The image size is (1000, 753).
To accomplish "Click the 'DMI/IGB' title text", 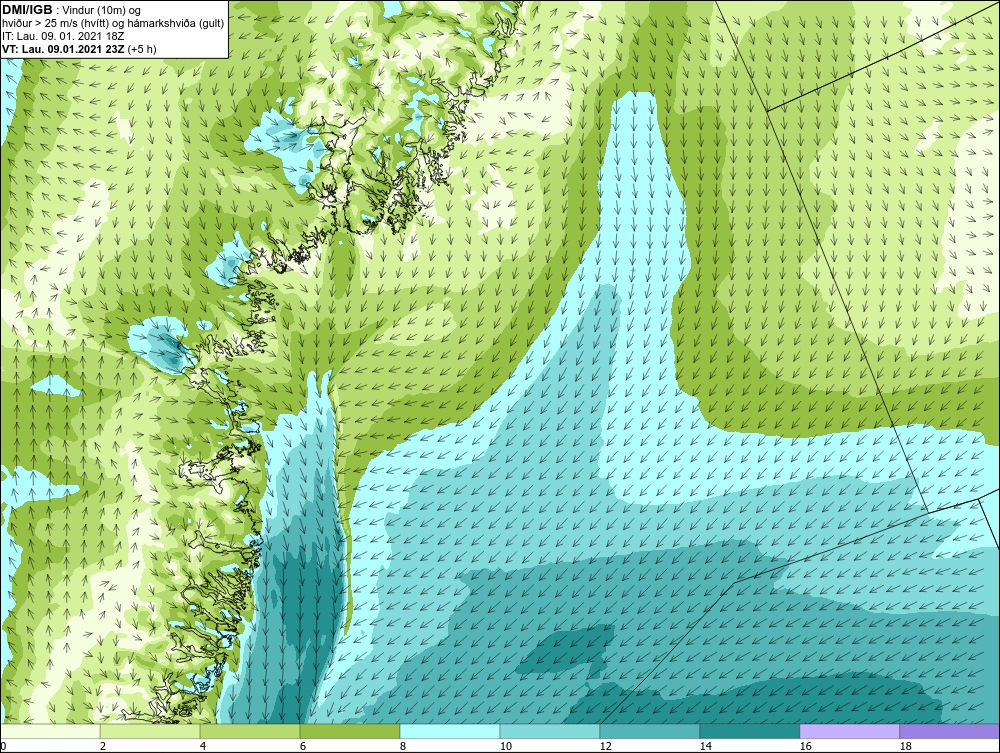I will tap(27, 10).
